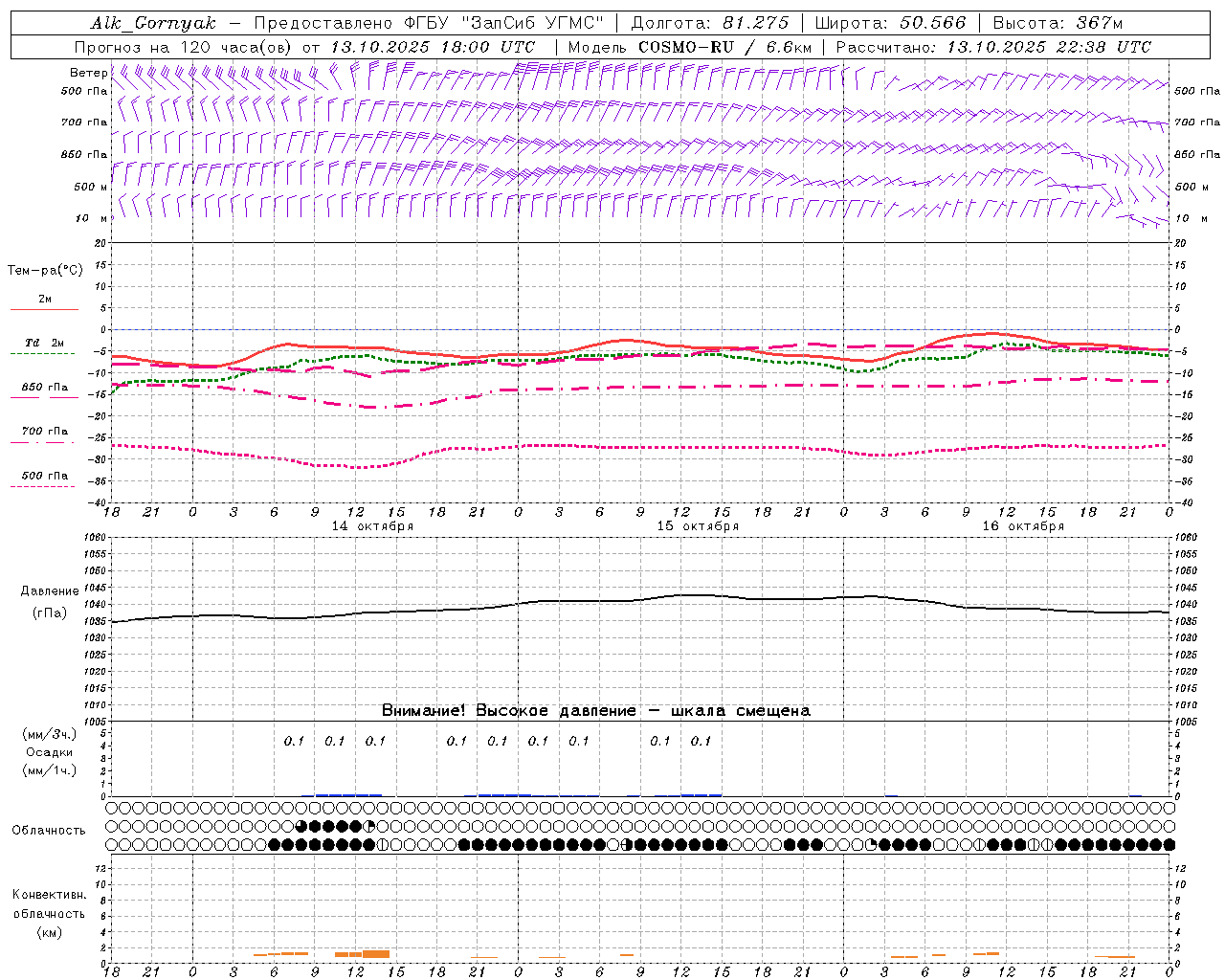Click the 15 октября date label

(x=698, y=526)
